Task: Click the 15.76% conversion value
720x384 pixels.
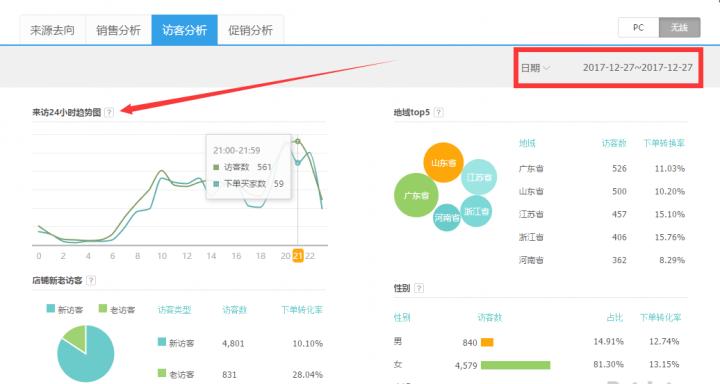Action: [x=670, y=237]
